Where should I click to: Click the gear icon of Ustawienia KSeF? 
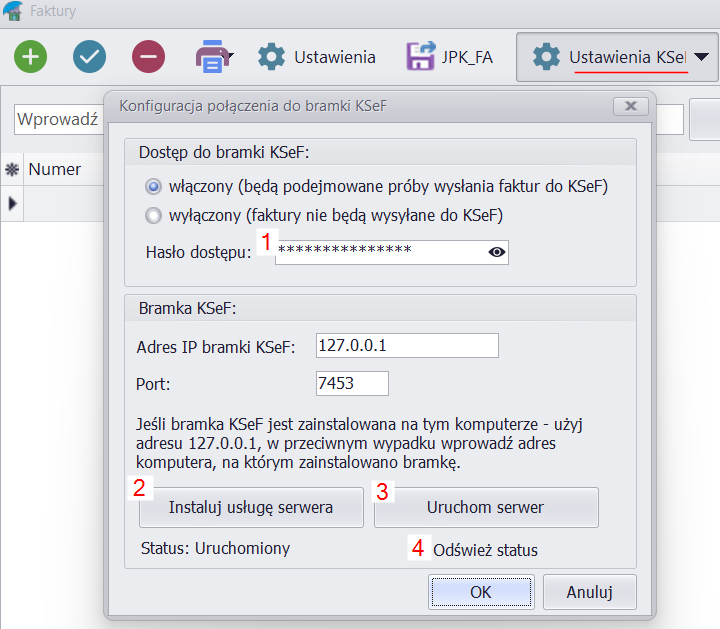click(546, 57)
